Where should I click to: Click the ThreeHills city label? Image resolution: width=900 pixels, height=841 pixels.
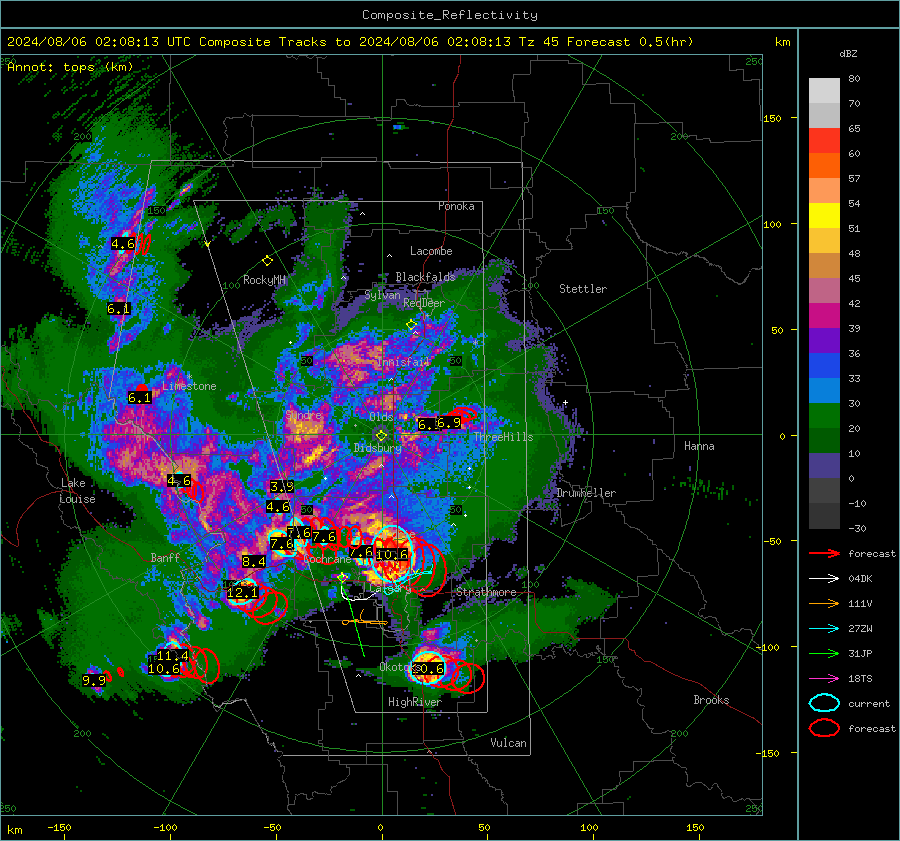tap(503, 437)
